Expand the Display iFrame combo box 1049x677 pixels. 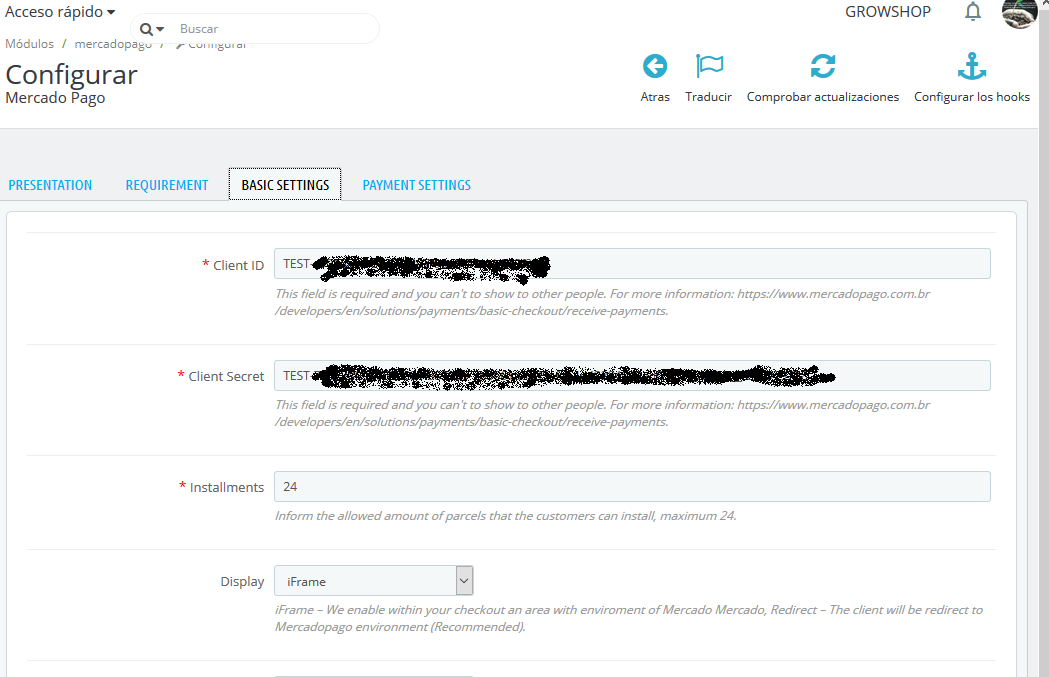point(373,581)
